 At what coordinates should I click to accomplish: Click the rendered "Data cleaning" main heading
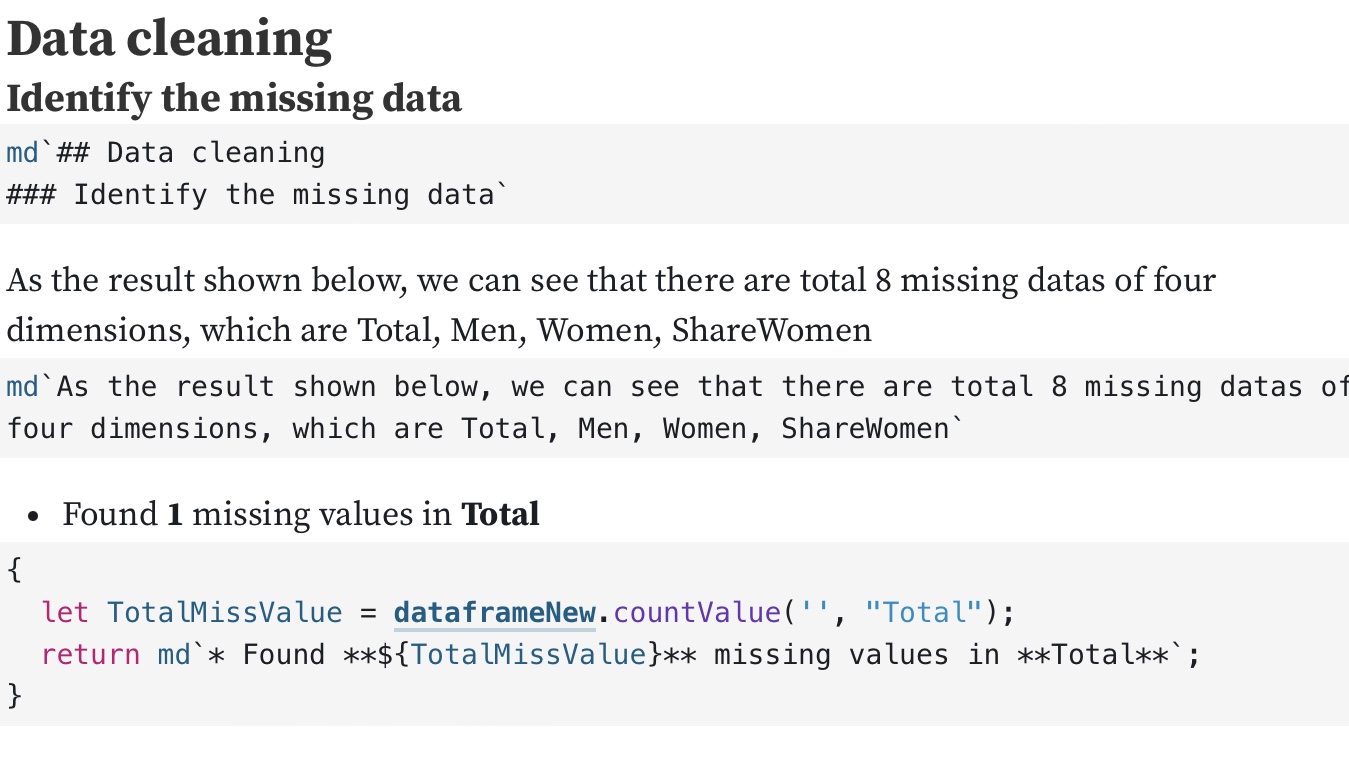click(169, 40)
